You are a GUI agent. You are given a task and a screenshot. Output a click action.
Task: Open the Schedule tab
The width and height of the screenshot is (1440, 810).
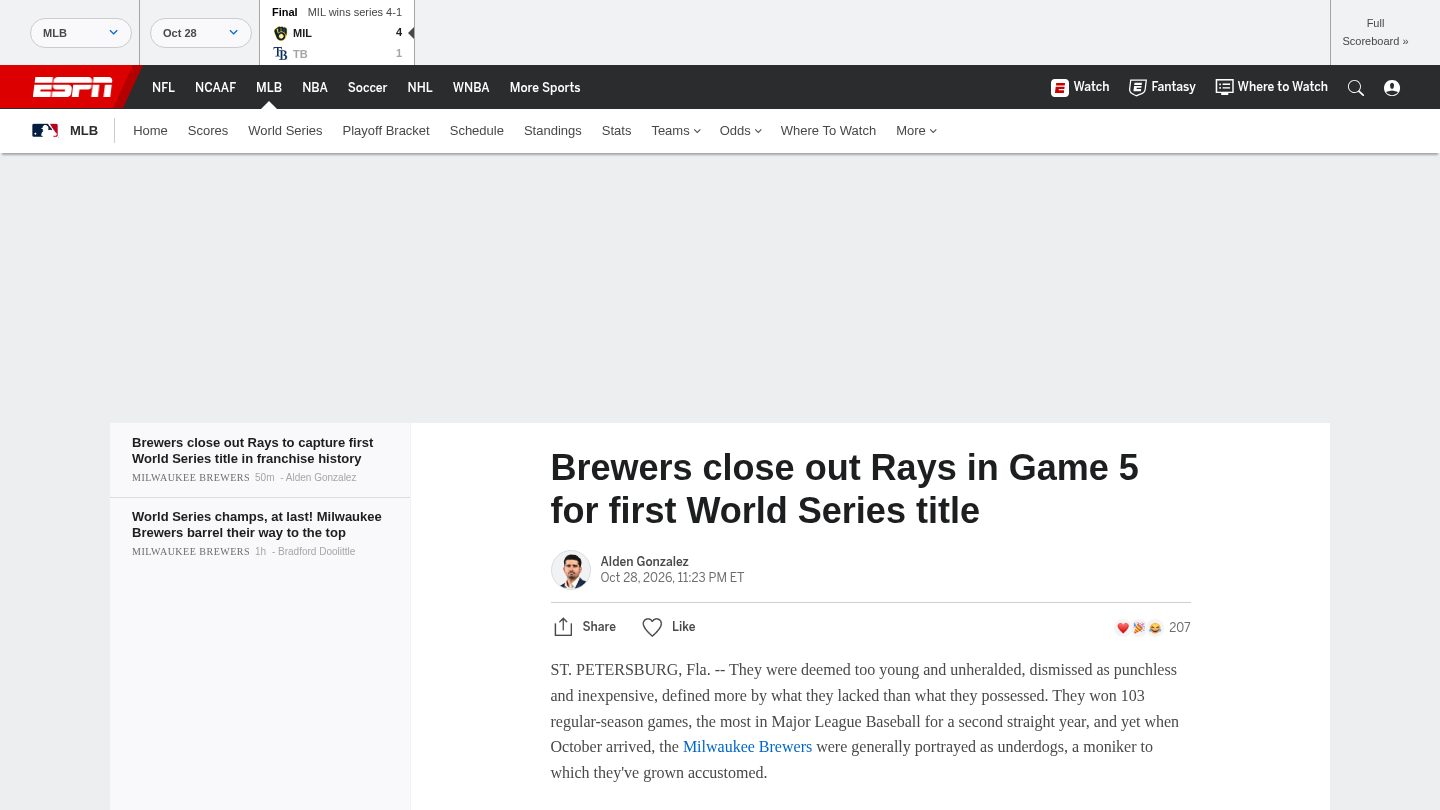pyautogui.click(x=477, y=131)
